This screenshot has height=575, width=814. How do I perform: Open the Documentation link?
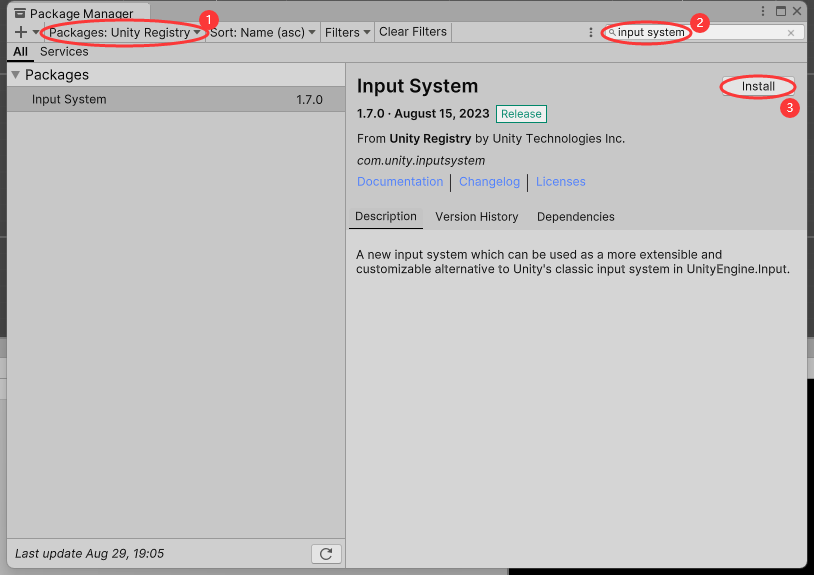[400, 182]
